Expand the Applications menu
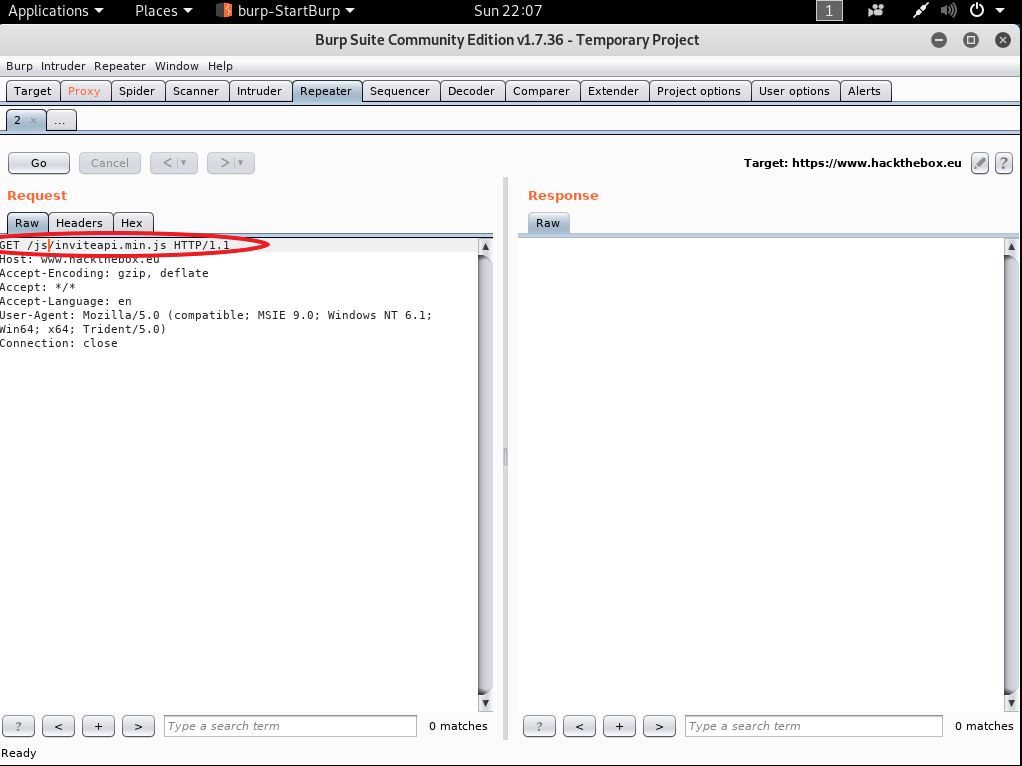 tap(55, 11)
